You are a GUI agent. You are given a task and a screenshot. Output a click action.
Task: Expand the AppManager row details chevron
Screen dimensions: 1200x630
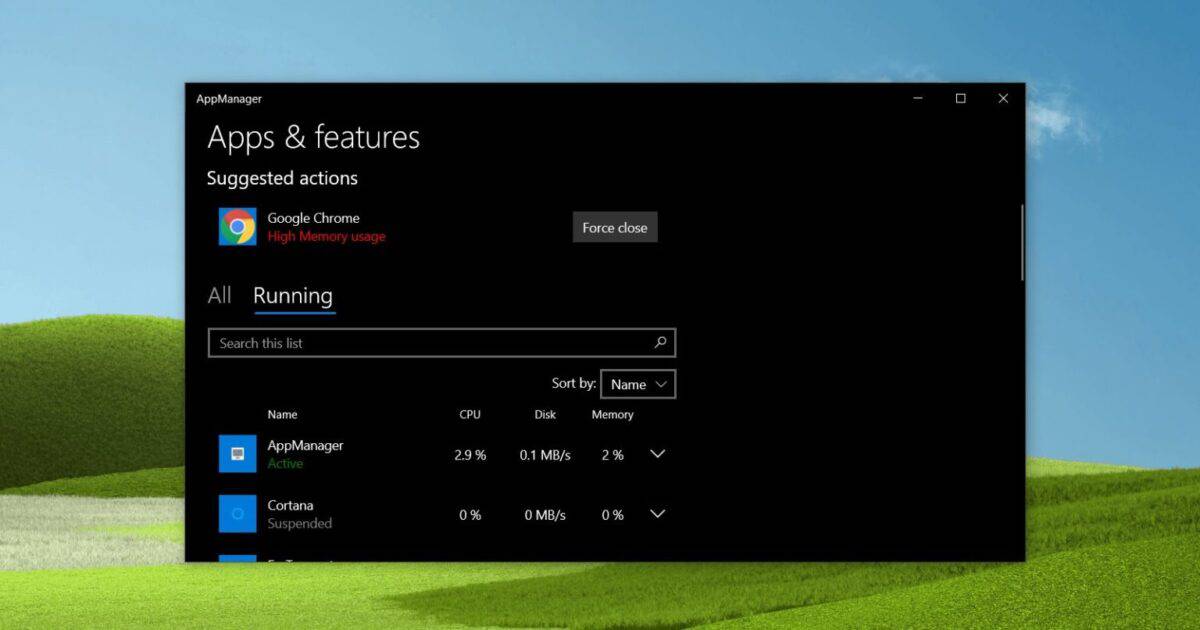657,454
